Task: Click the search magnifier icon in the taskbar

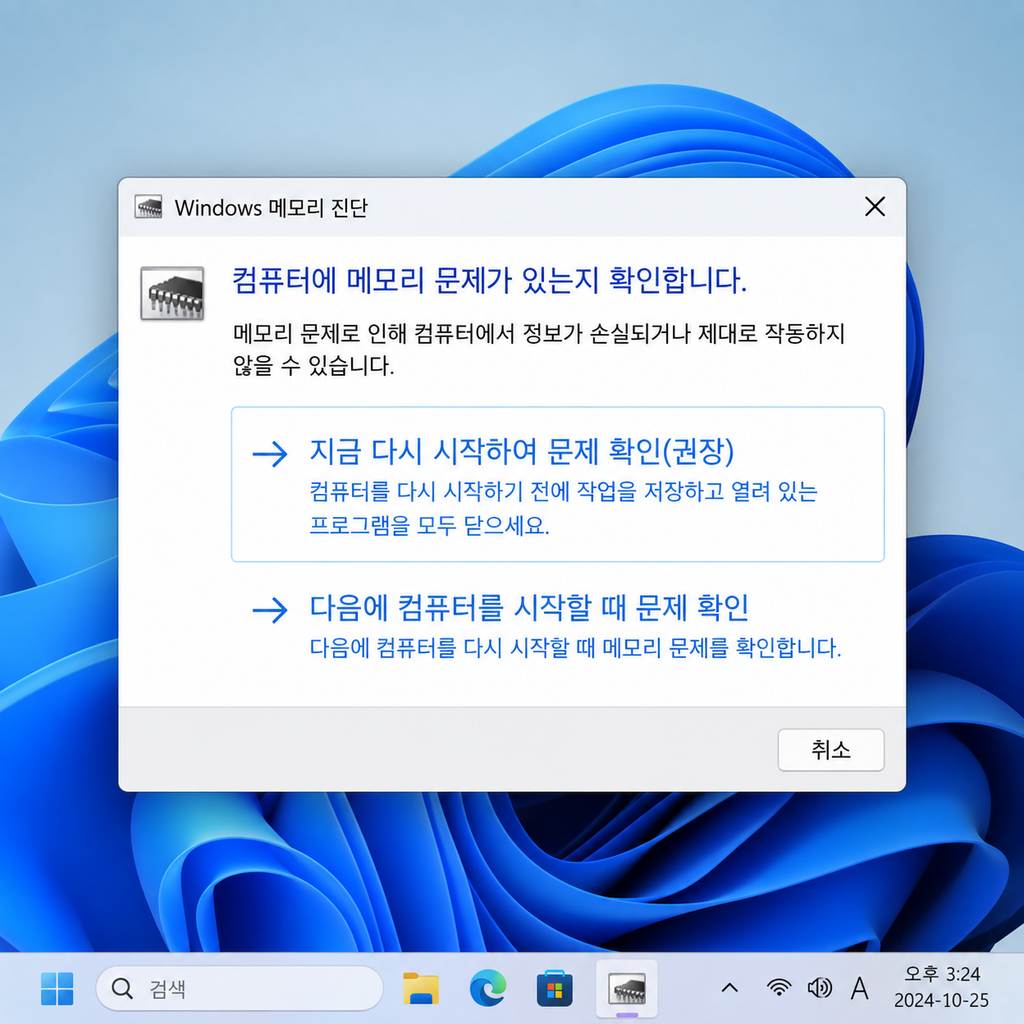Action: [x=122, y=989]
